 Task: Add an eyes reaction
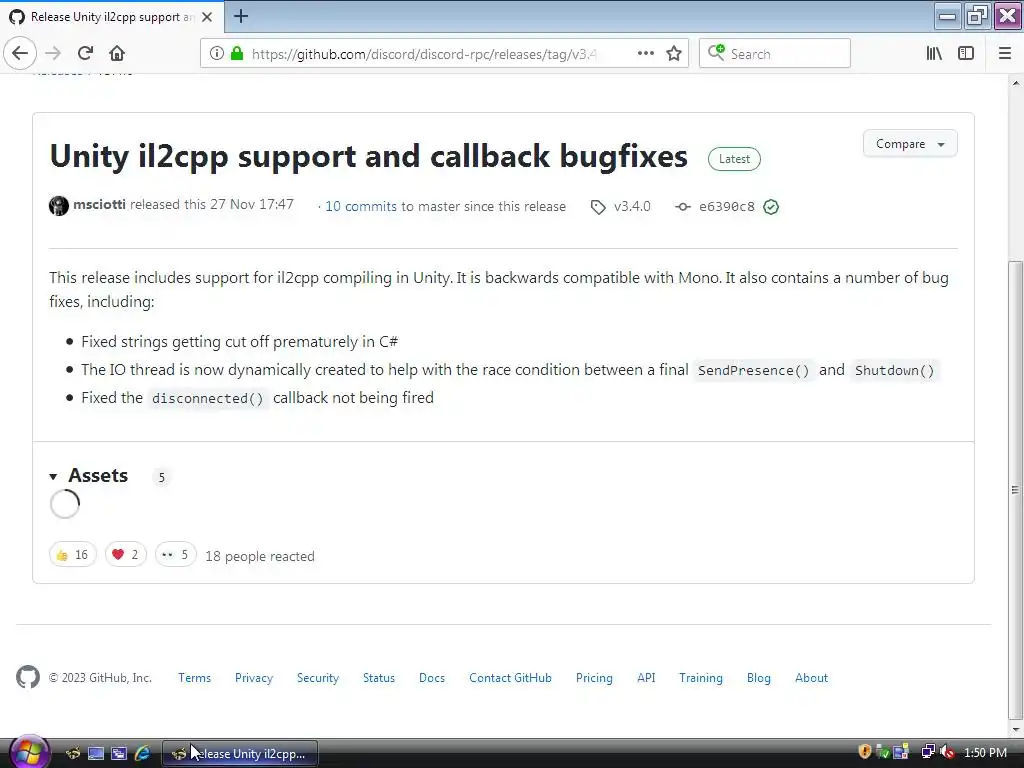(175, 554)
